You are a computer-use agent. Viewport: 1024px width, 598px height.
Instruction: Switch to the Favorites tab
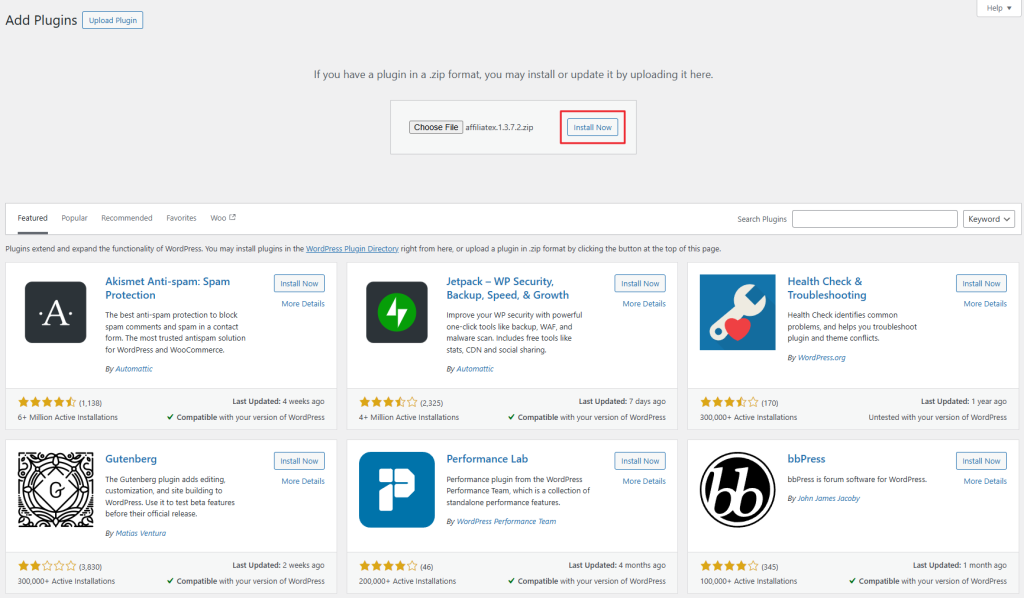181,218
